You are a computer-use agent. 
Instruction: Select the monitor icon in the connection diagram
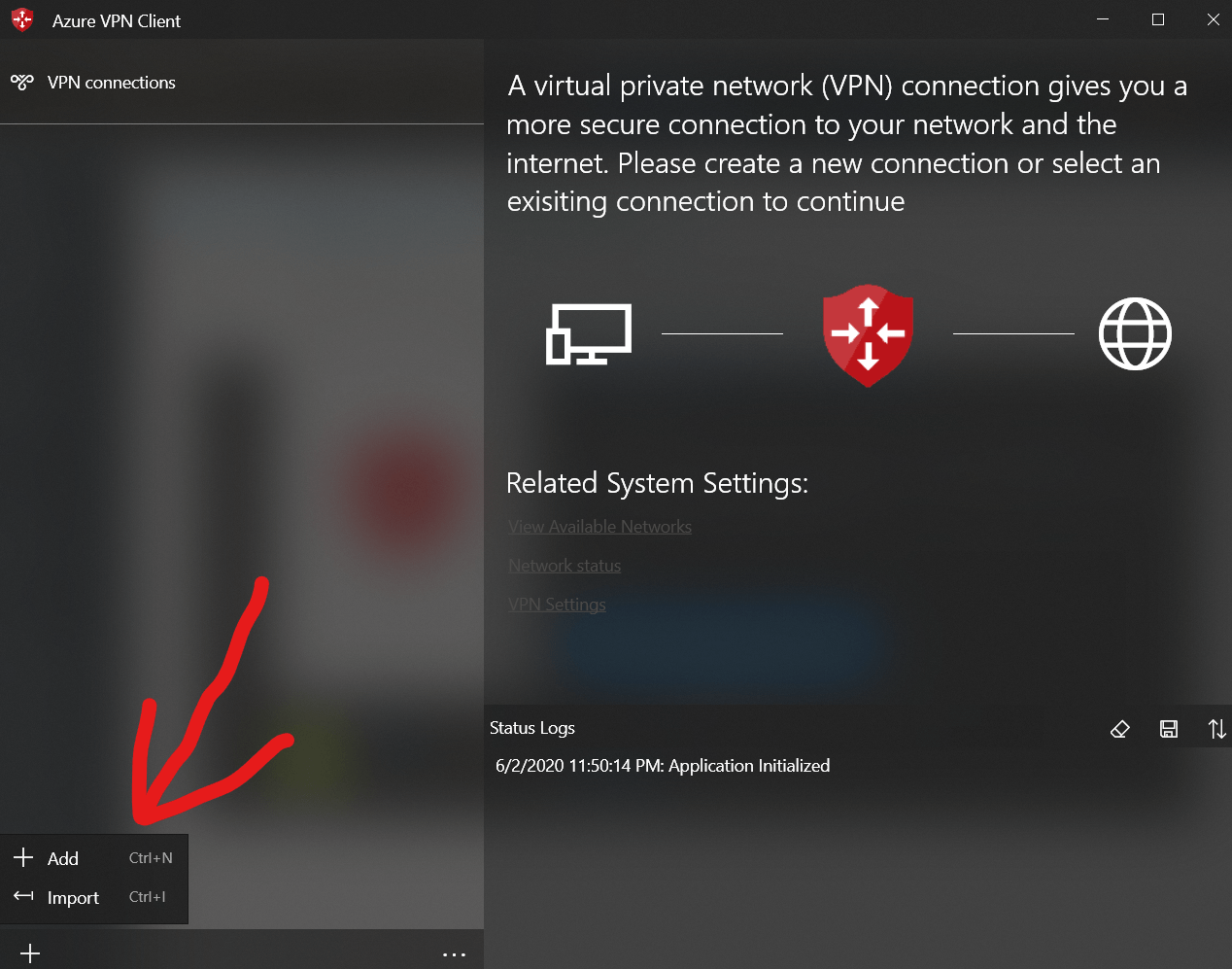[589, 333]
